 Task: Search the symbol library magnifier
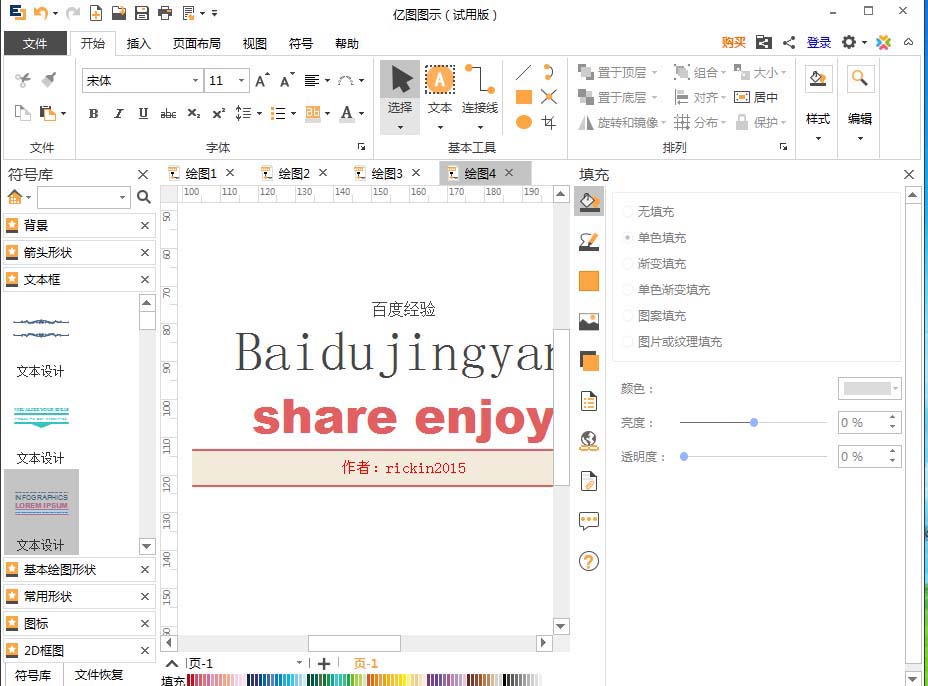[143, 197]
